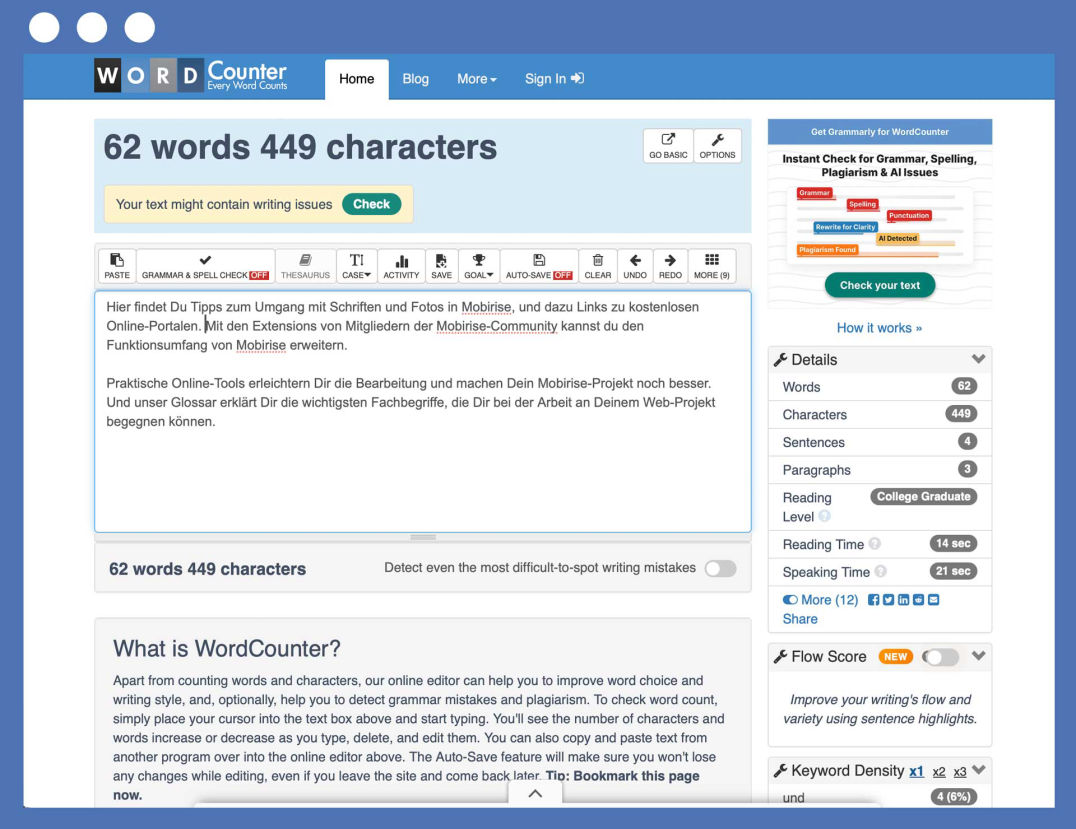This screenshot has height=829, width=1076.
Task: Collapse the Keyword Density panel chevron
Action: [x=979, y=770]
